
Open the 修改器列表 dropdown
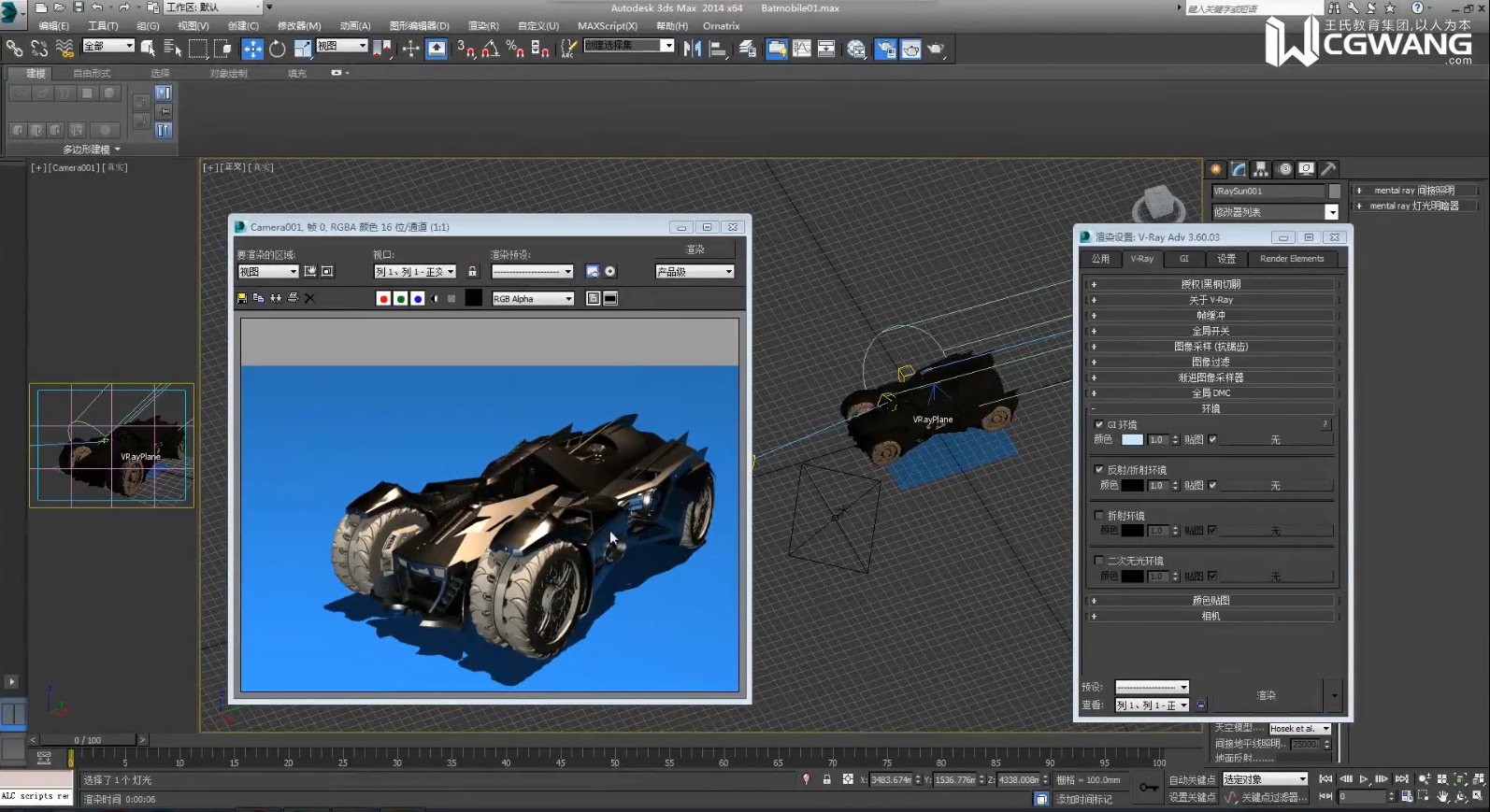click(1276, 212)
